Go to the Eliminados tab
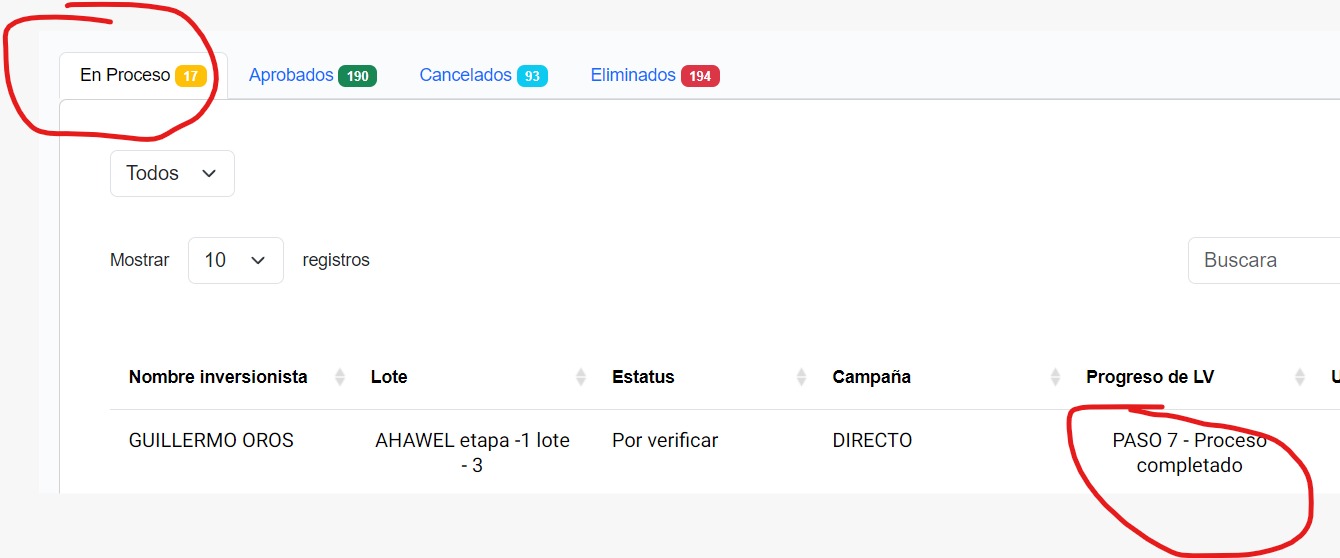The height and width of the screenshot is (558, 1340). (633, 75)
